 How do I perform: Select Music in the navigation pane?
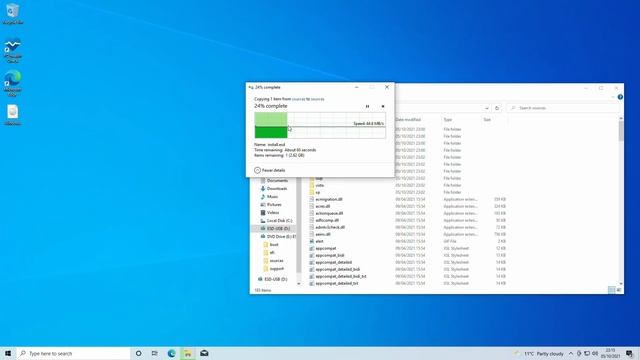(x=272, y=197)
